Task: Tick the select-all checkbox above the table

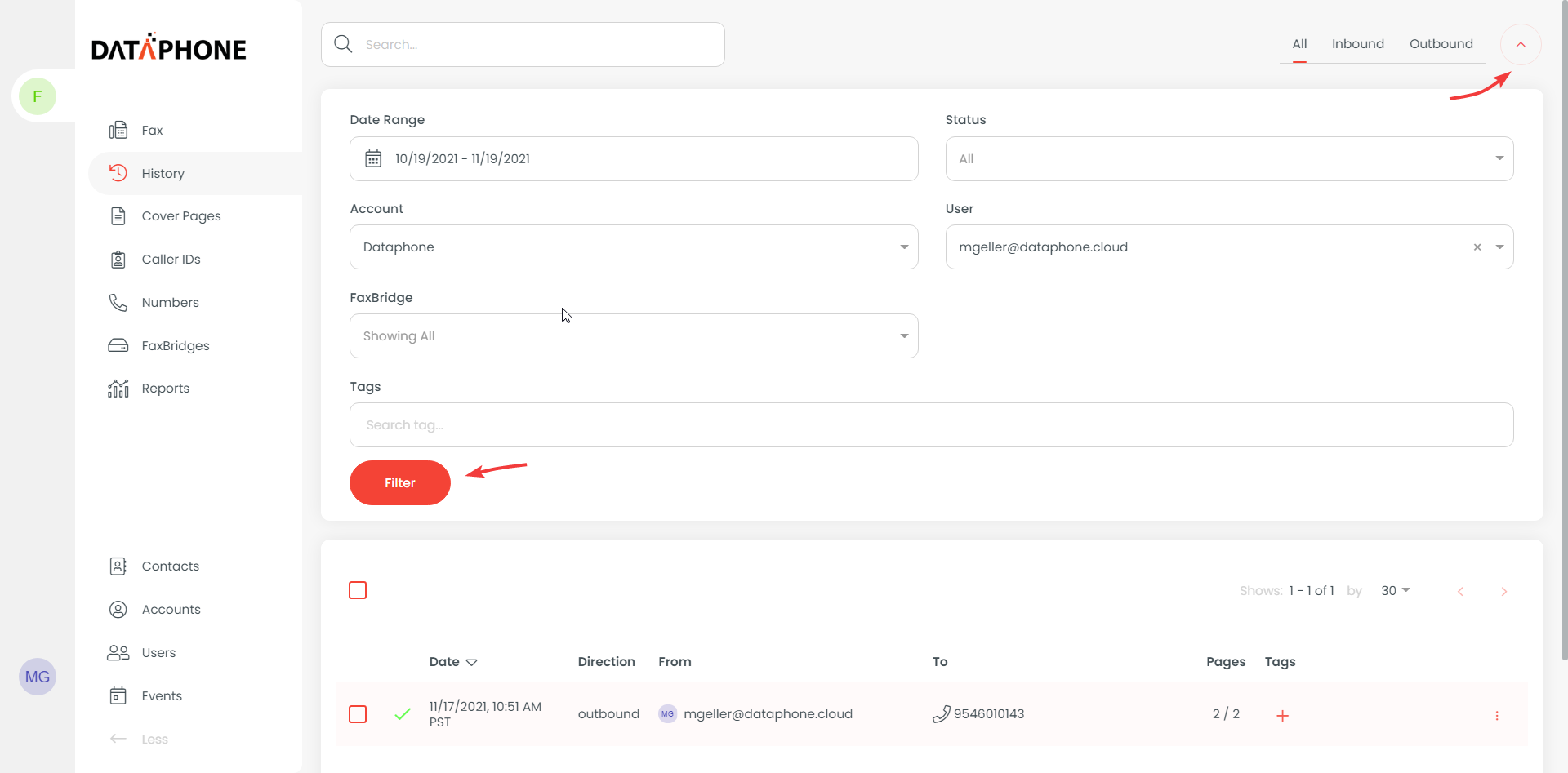Action: coord(358,590)
